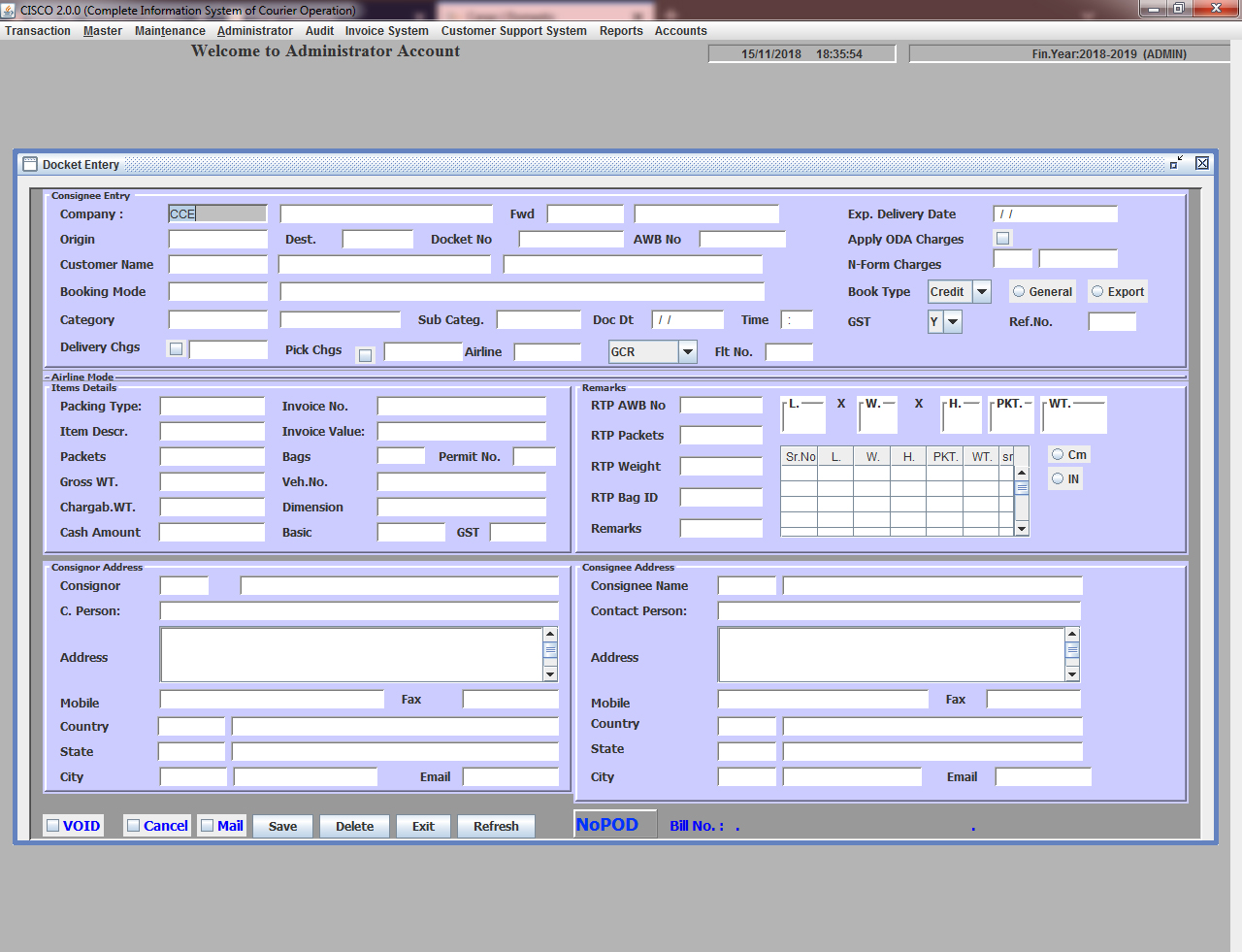Click the Booking Mode code field
The width and height of the screenshot is (1242, 952).
(x=218, y=291)
